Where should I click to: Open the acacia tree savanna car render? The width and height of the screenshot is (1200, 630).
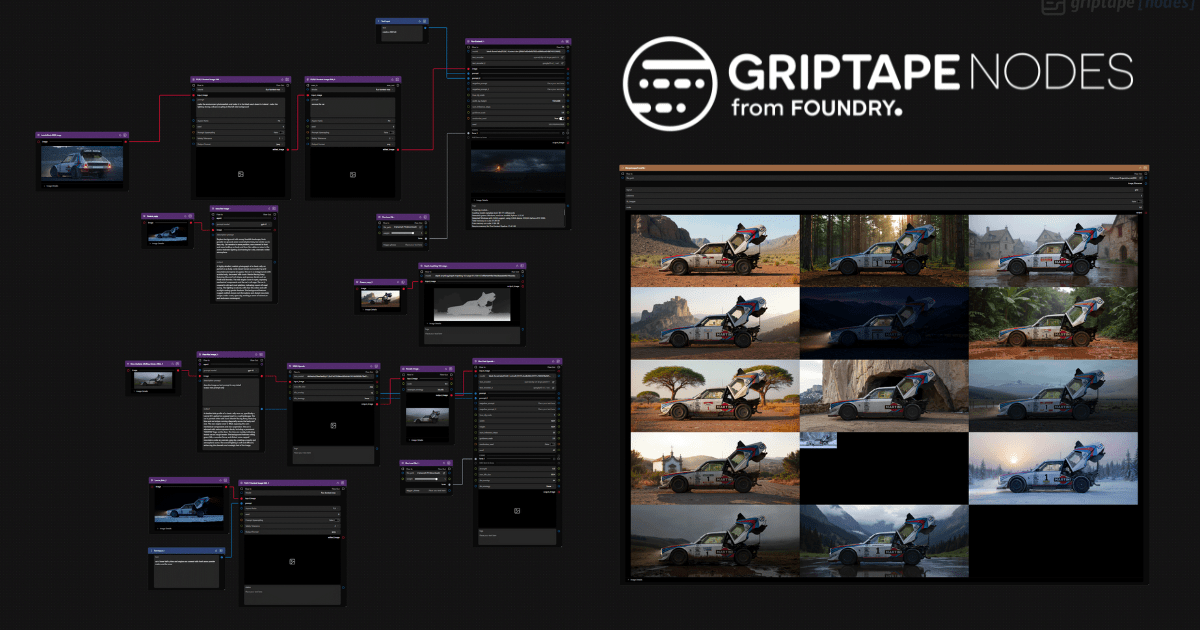tap(716, 395)
